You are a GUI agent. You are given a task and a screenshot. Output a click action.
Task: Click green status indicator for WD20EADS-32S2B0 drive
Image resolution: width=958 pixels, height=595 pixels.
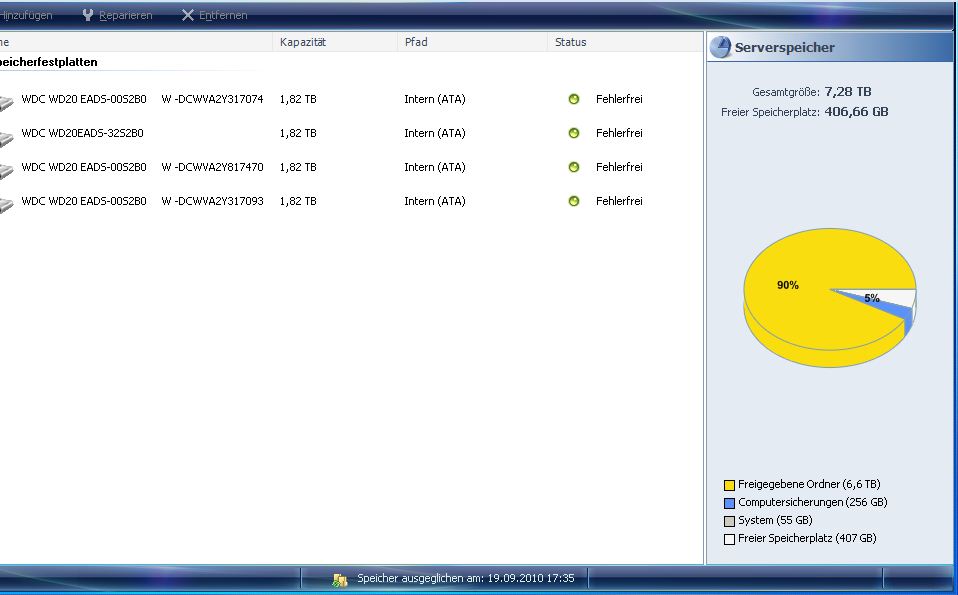pos(574,133)
